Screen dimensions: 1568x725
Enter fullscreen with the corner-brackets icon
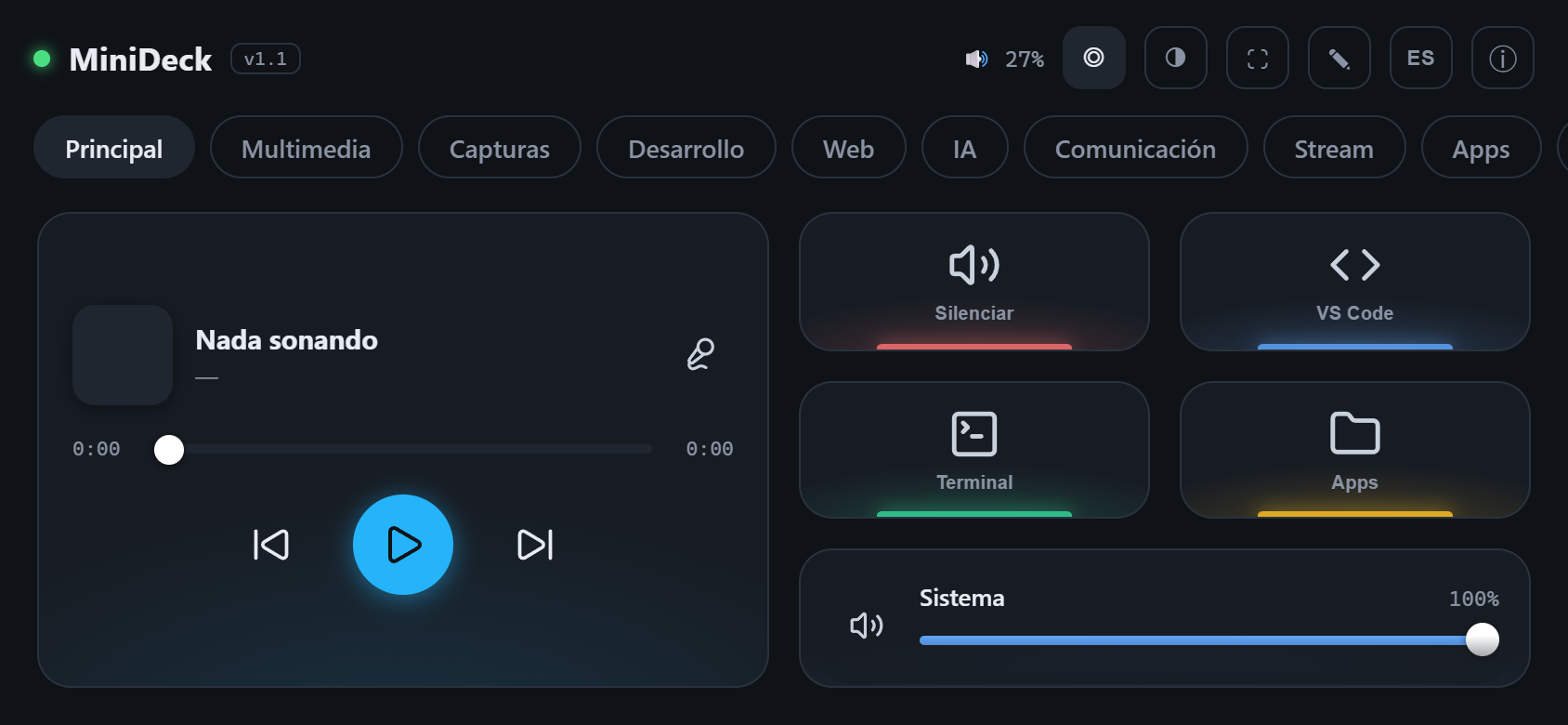pos(1258,58)
